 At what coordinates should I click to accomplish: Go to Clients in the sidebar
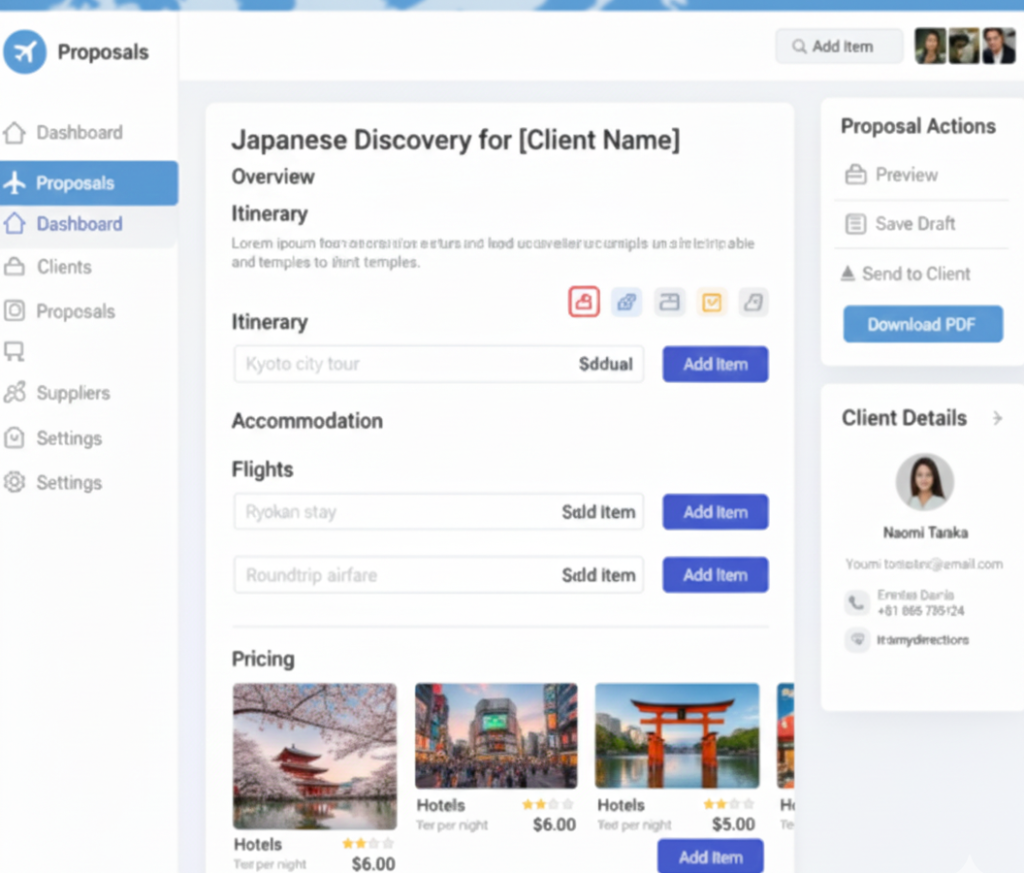(64, 267)
